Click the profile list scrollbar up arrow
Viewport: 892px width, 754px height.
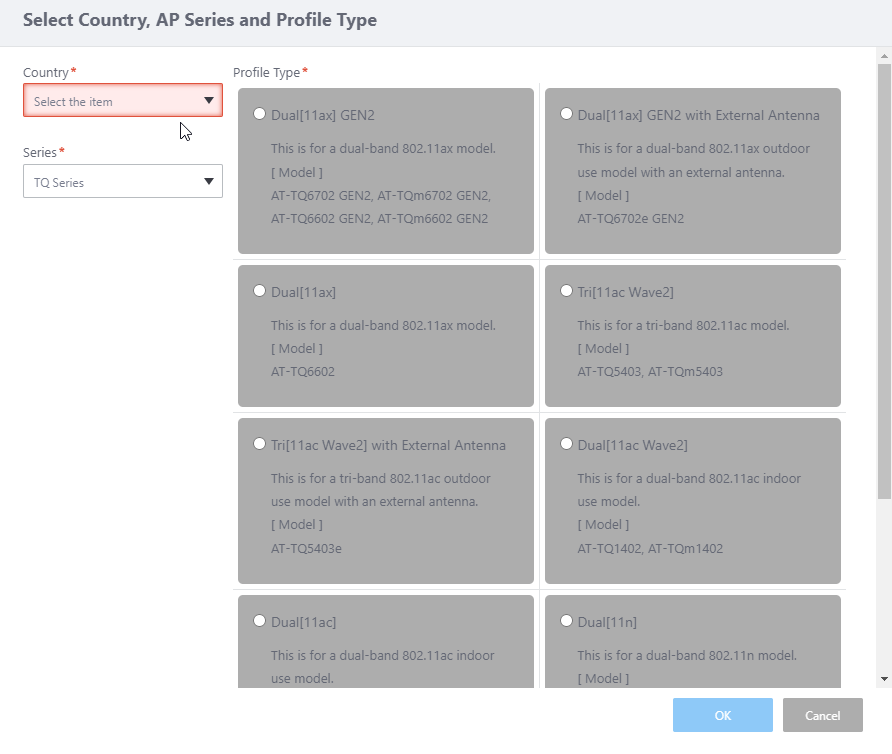(x=883, y=56)
